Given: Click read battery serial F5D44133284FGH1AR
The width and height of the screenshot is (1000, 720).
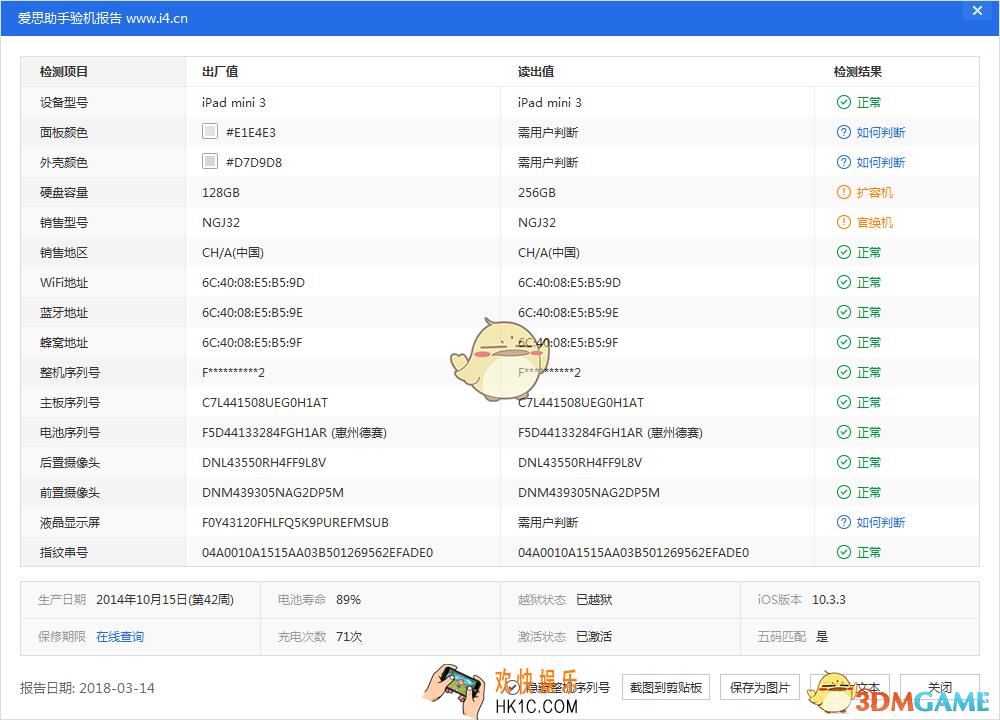Looking at the screenshot, I should pos(580,432).
